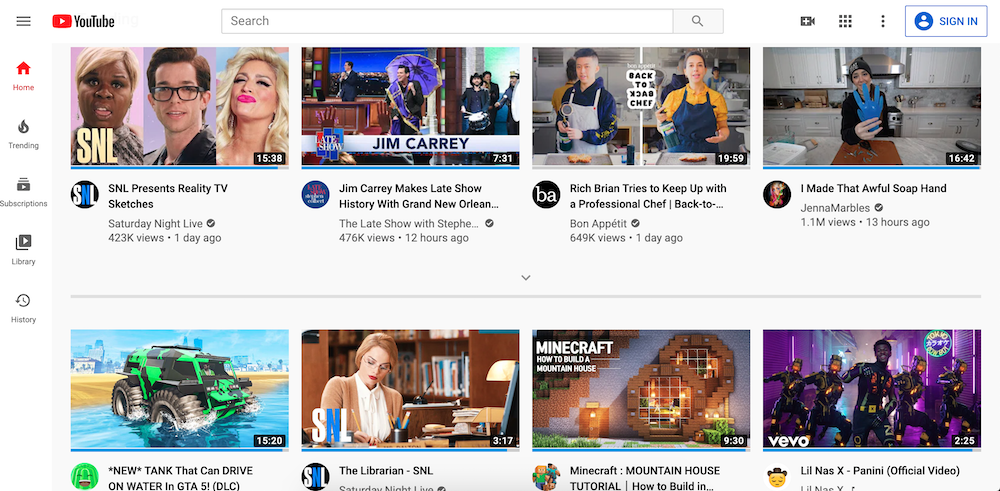Click the SIGN IN button
This screenshot has width=1000, height=491.
click(946, 21)
